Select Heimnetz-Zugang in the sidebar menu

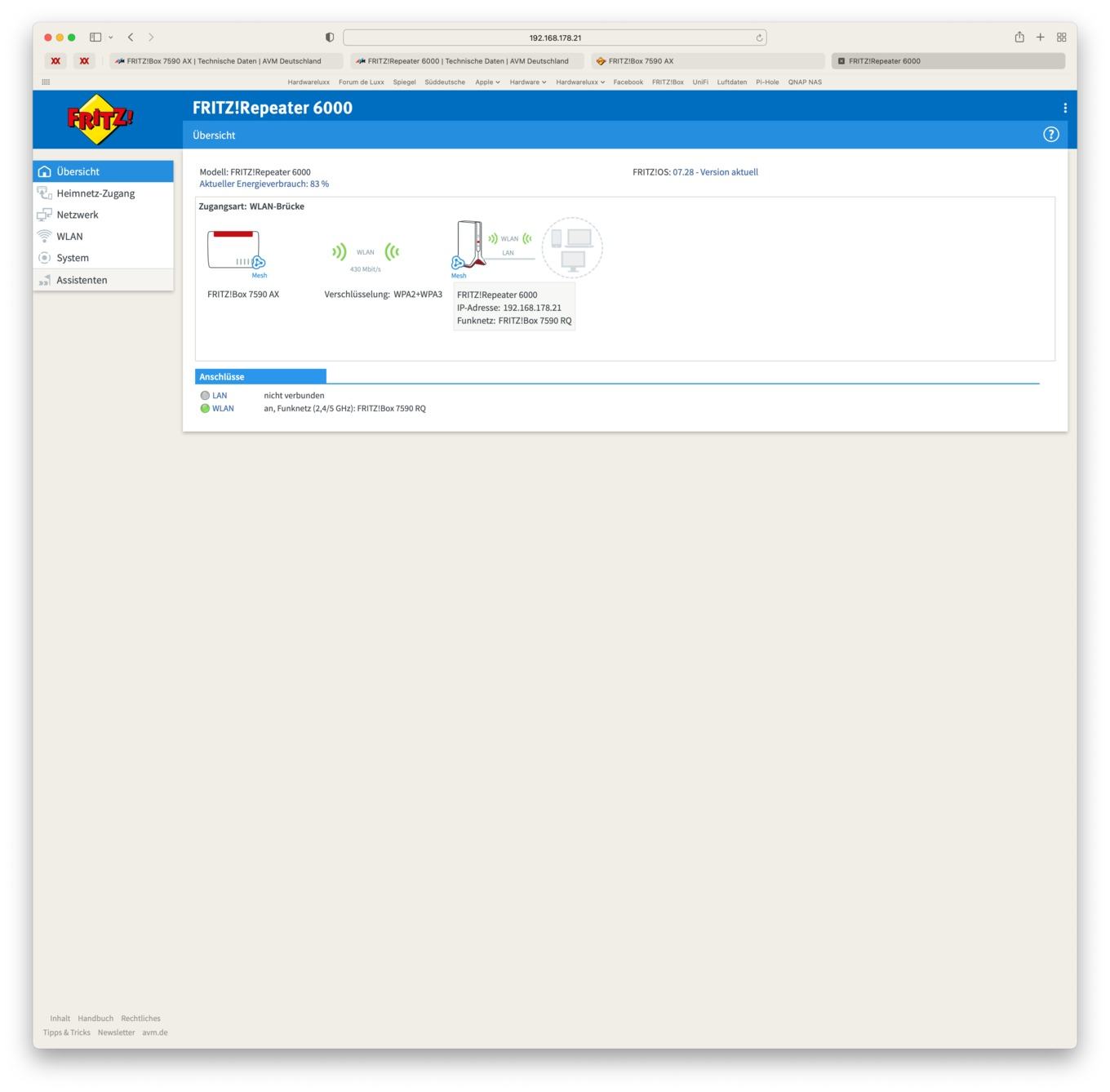click(x=104, y=193)
